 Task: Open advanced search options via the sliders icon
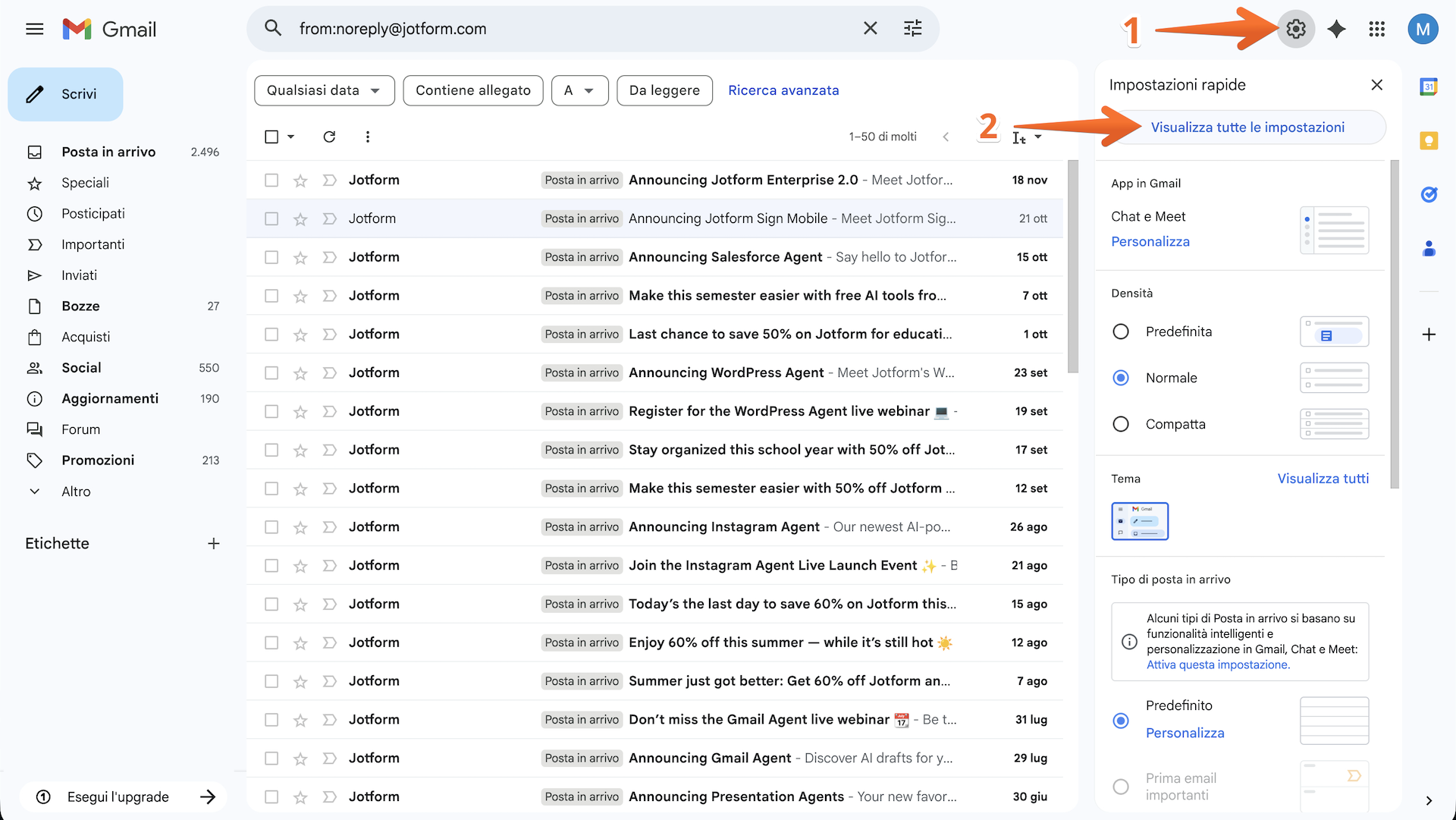pyautogui.click(x=912, y=28)
